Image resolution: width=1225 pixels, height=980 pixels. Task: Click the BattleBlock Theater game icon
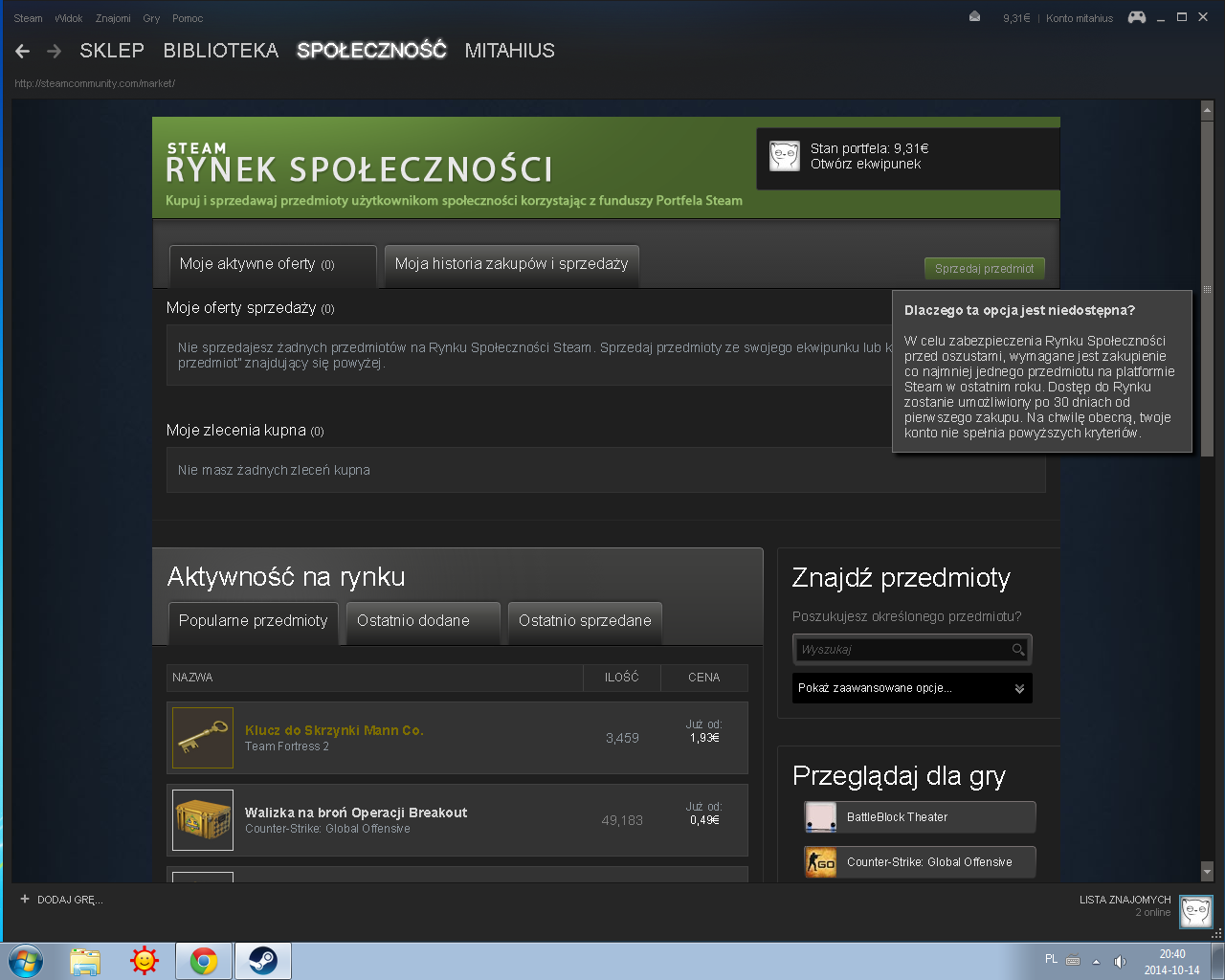(821, 817)
